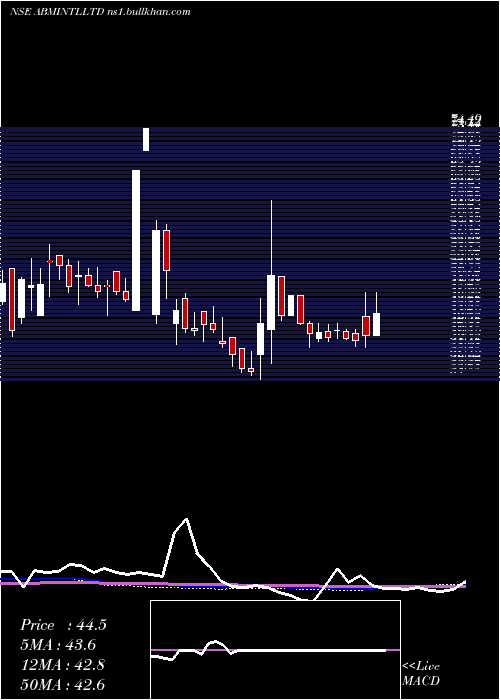Click the '50MA : 42.6' value
This screenshot has height=700, width=500.
(x=62, y=684)
